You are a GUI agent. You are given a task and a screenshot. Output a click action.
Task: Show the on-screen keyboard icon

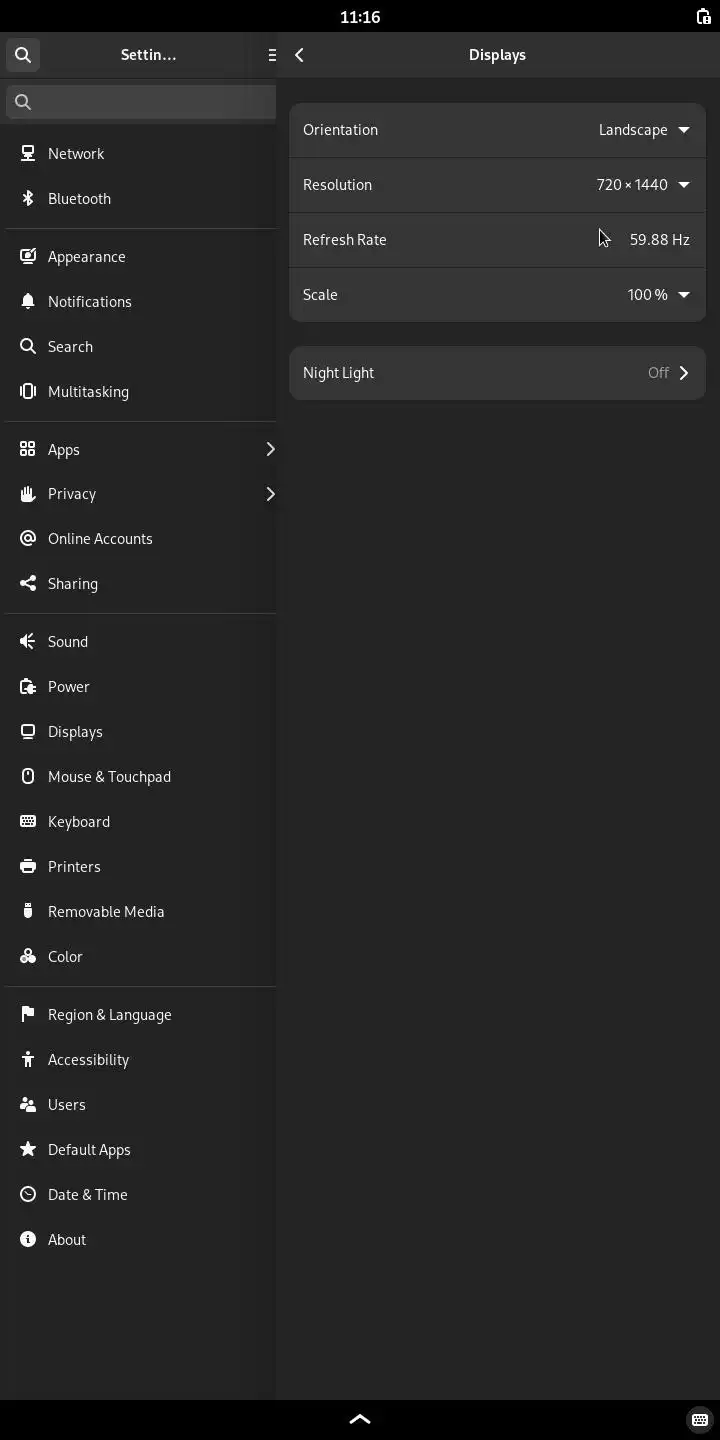pyautogui.click(x=700, y=1419)
